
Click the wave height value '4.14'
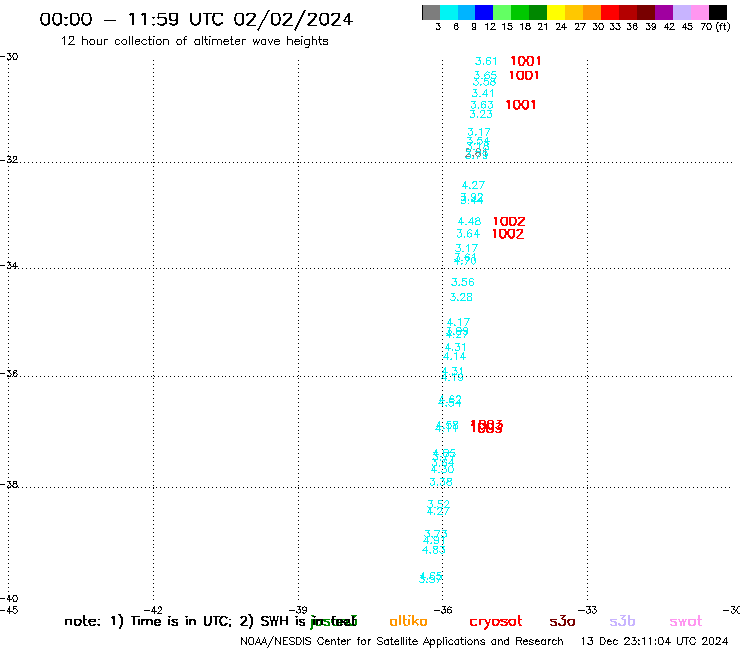[454, 356]
